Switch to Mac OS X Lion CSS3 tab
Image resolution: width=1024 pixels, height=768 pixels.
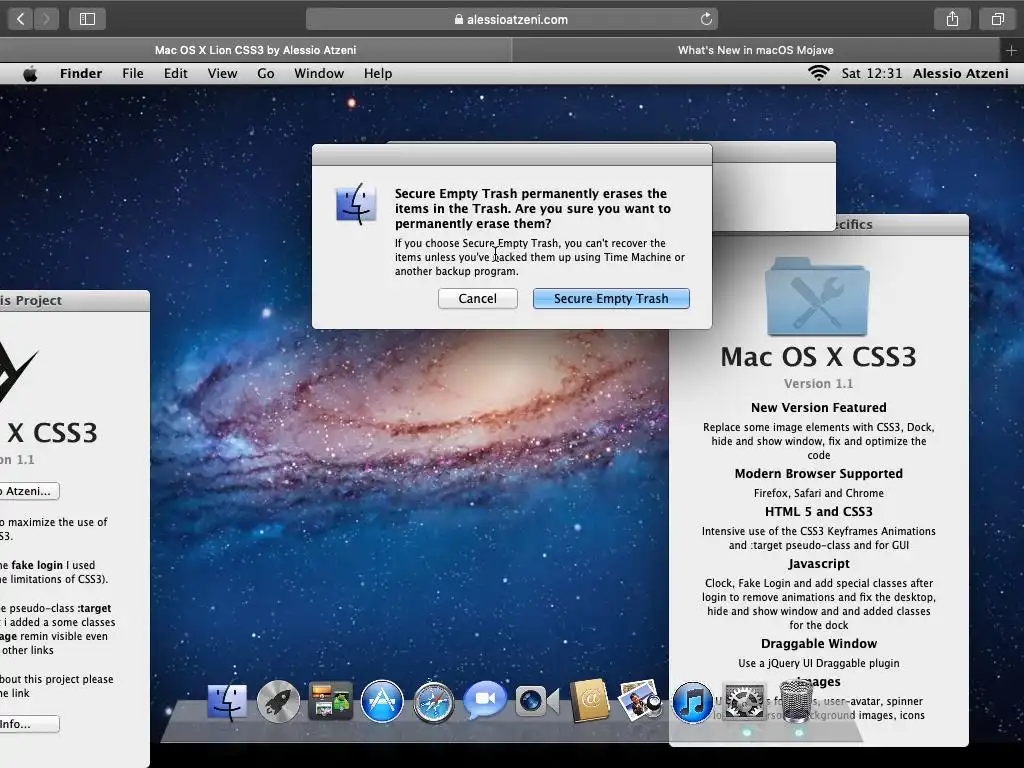coord(255,50)
